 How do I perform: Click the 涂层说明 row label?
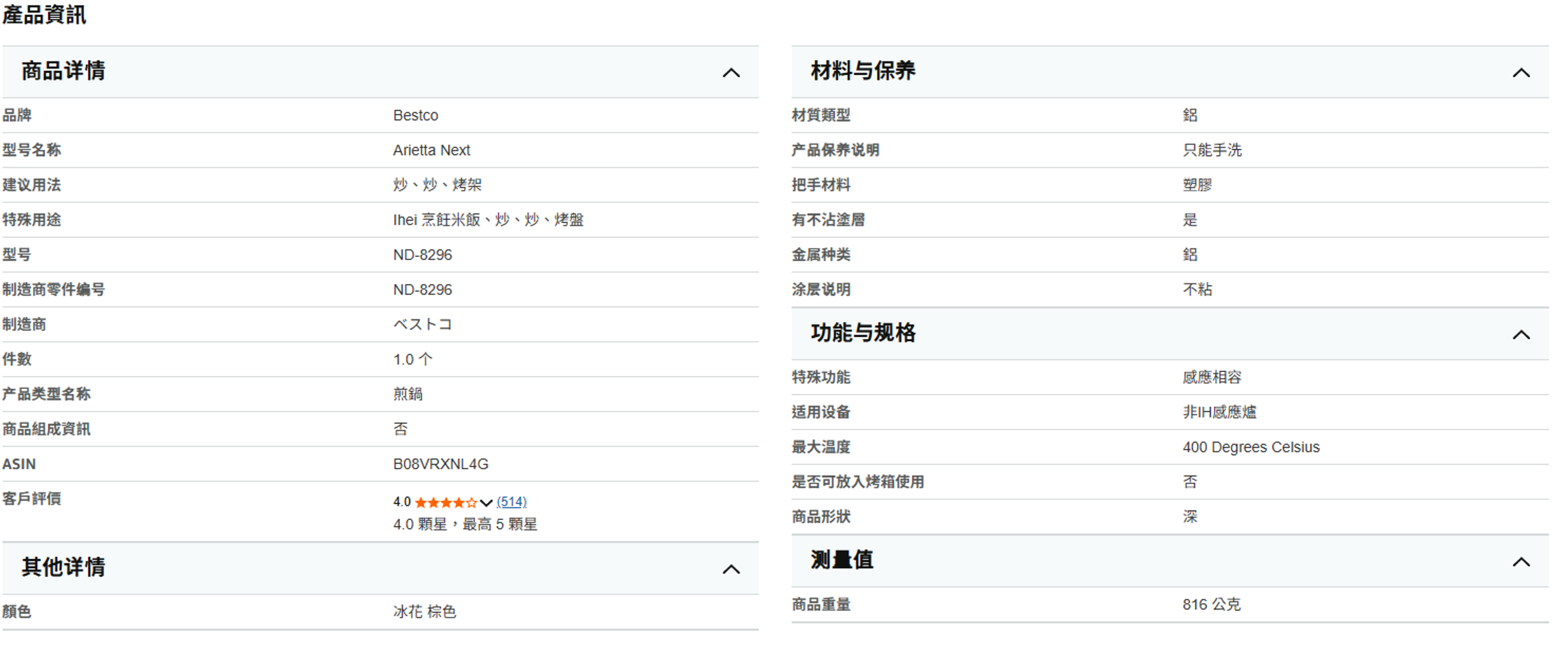tap(821, 289)
